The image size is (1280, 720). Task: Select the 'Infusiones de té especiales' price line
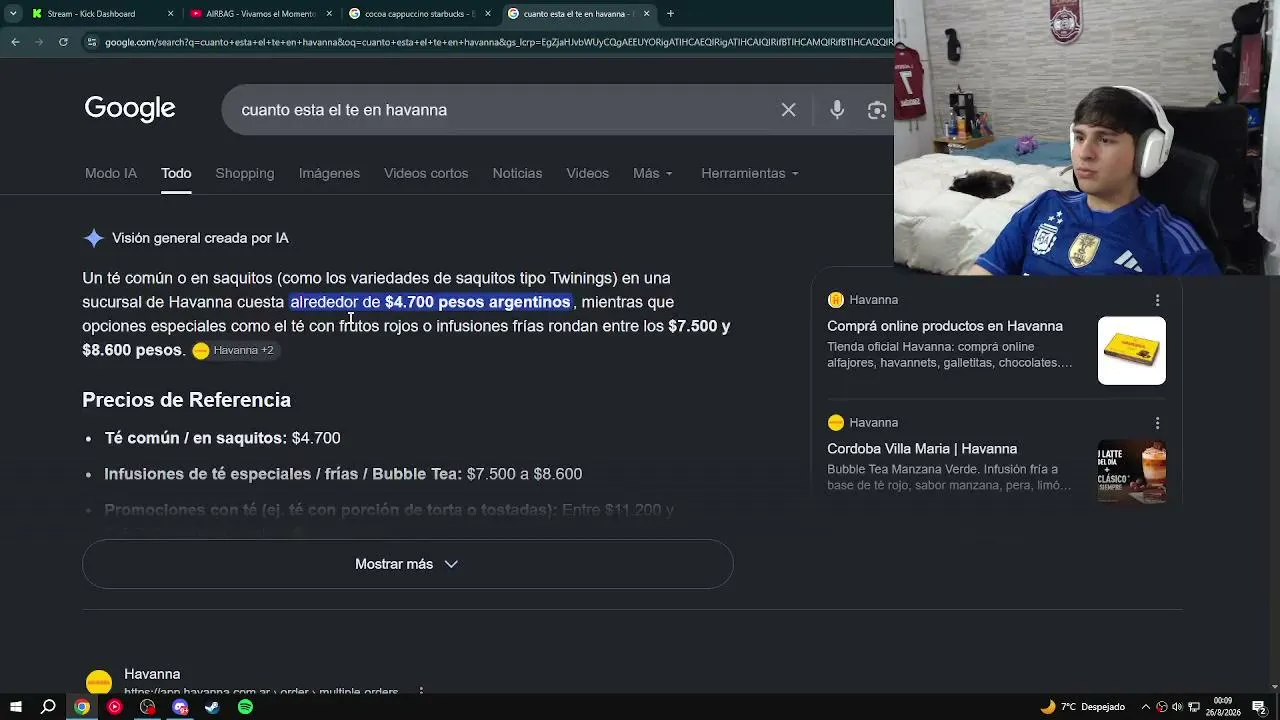(343, 474)
